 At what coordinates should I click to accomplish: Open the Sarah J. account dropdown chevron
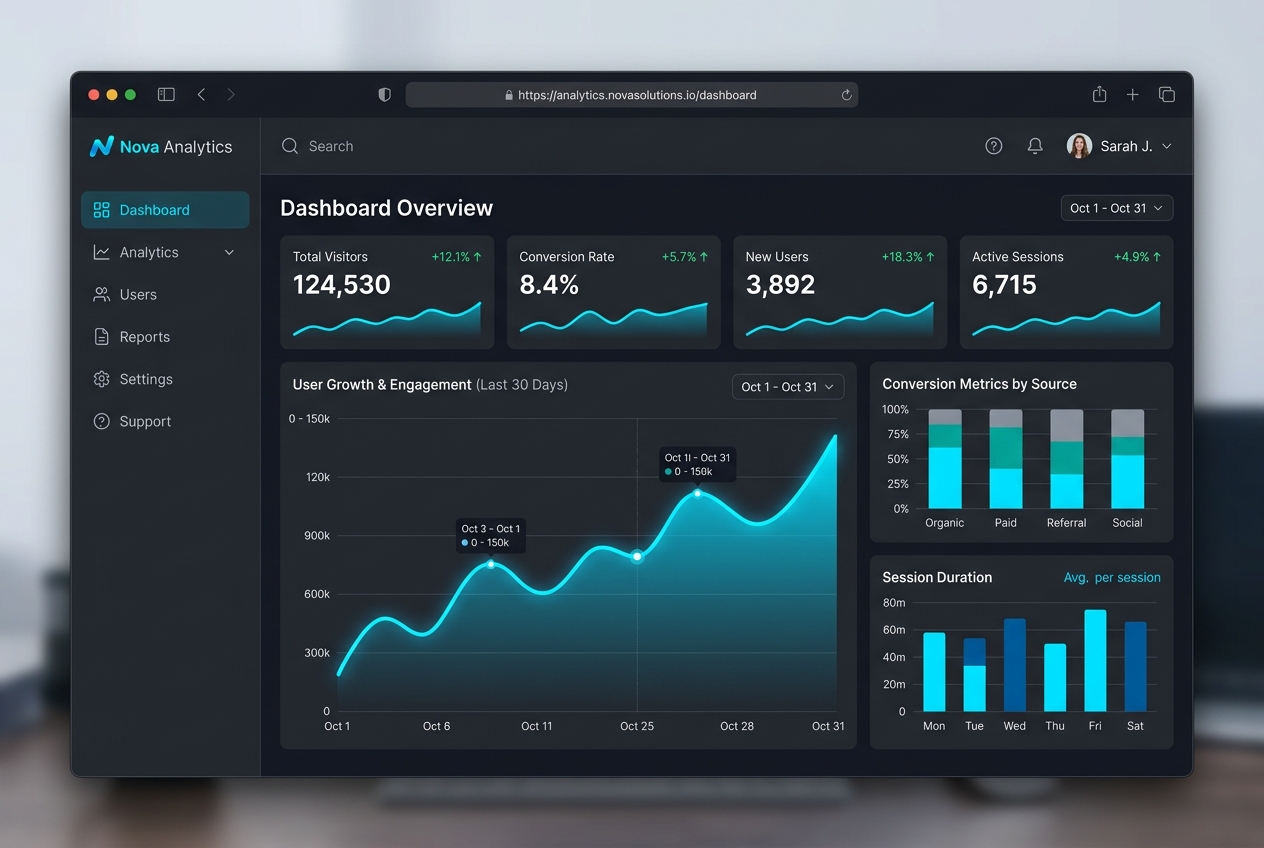coord(1166,146)
